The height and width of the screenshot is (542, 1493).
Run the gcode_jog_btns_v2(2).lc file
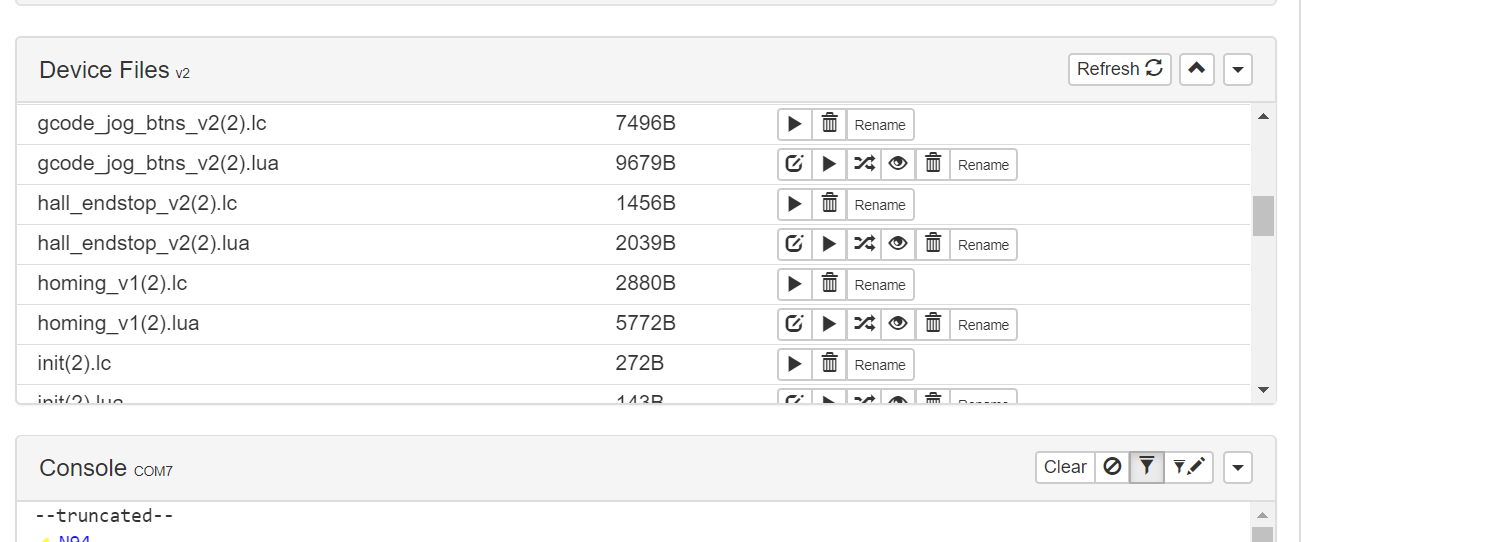(x=795, y=125)
